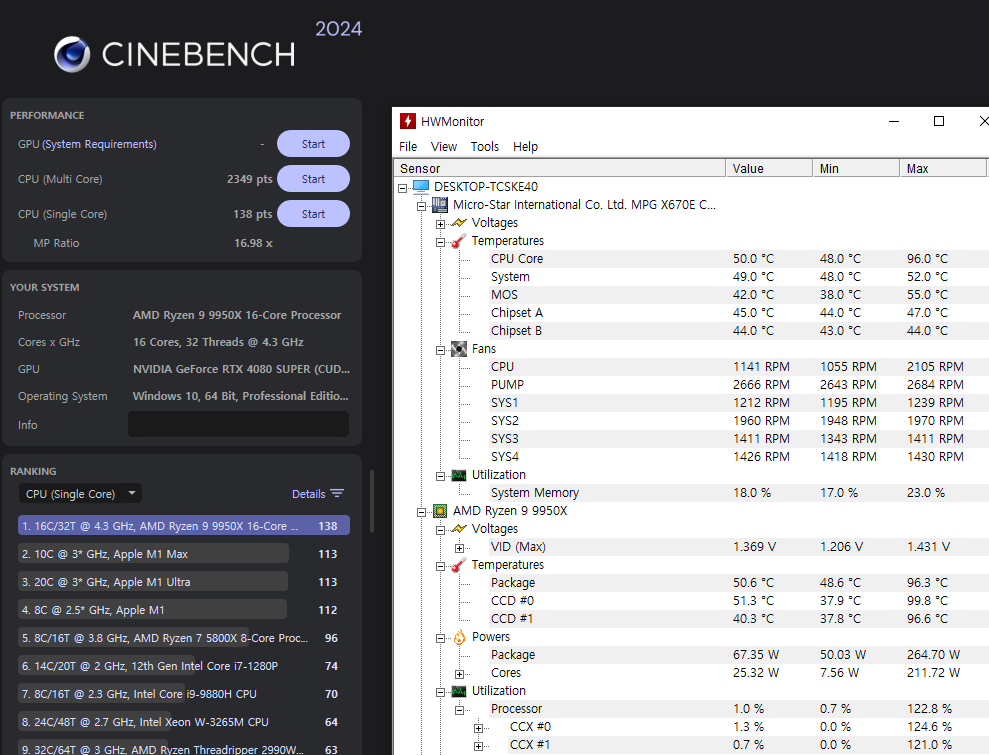The width and height of the screenshot is (989, 755).
Task: Expand the VID (Max) entry
Action: point(459,548)
